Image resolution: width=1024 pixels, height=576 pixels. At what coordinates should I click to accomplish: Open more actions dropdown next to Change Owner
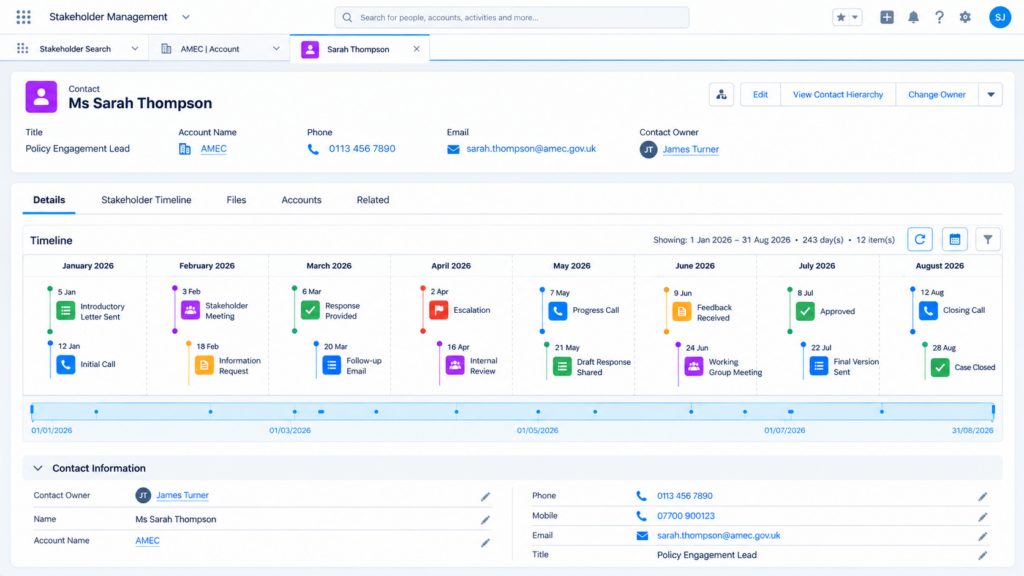pos(991,95)
